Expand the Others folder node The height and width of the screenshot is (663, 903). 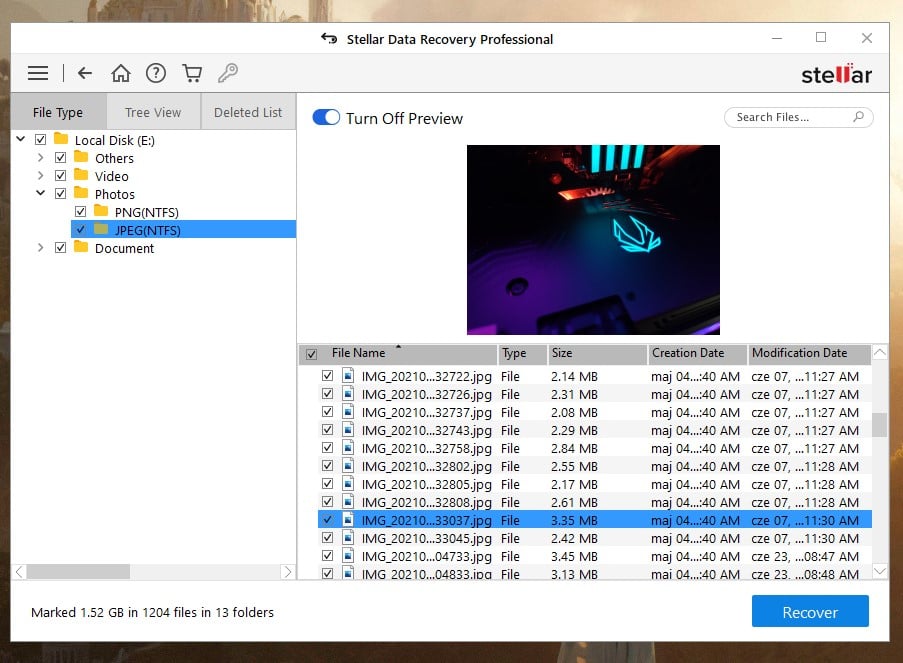coord(40,157)
